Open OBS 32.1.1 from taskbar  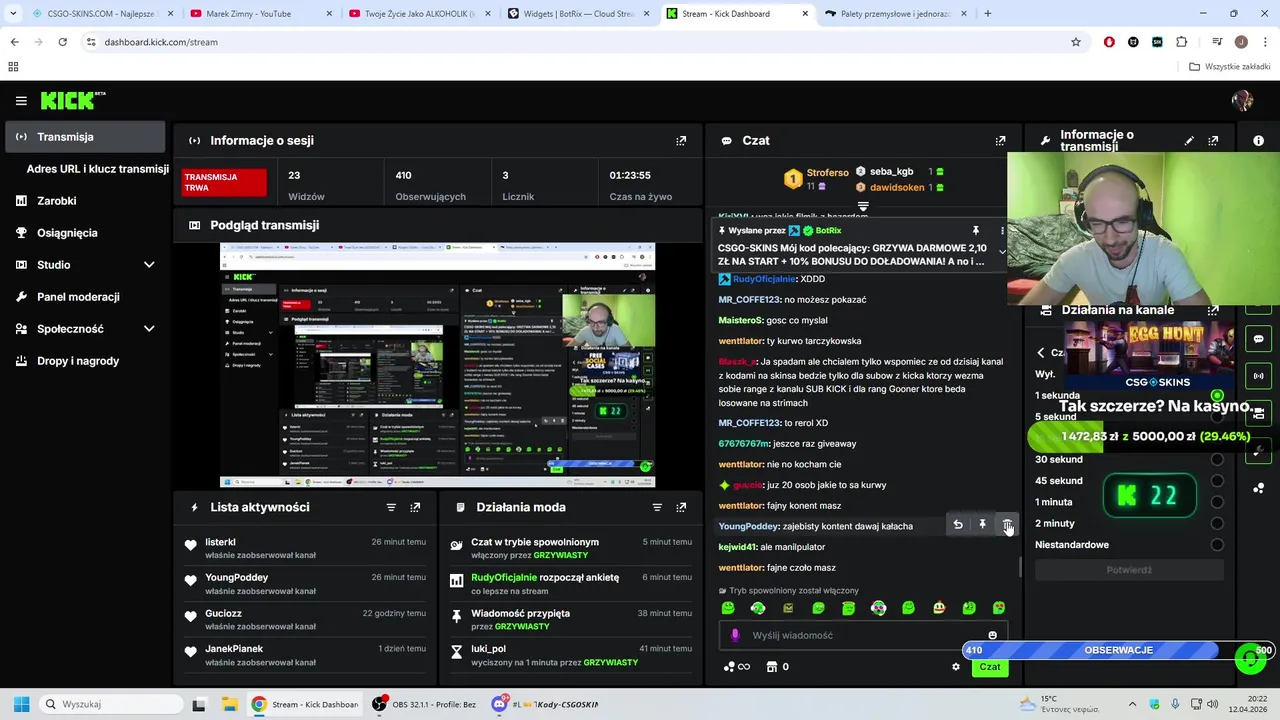click(425, 704)
